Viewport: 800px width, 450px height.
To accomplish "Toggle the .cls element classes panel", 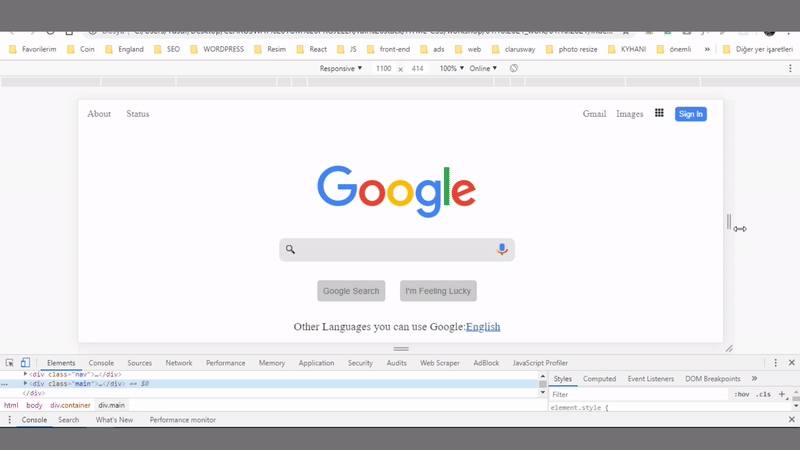I will click(763, 394).
